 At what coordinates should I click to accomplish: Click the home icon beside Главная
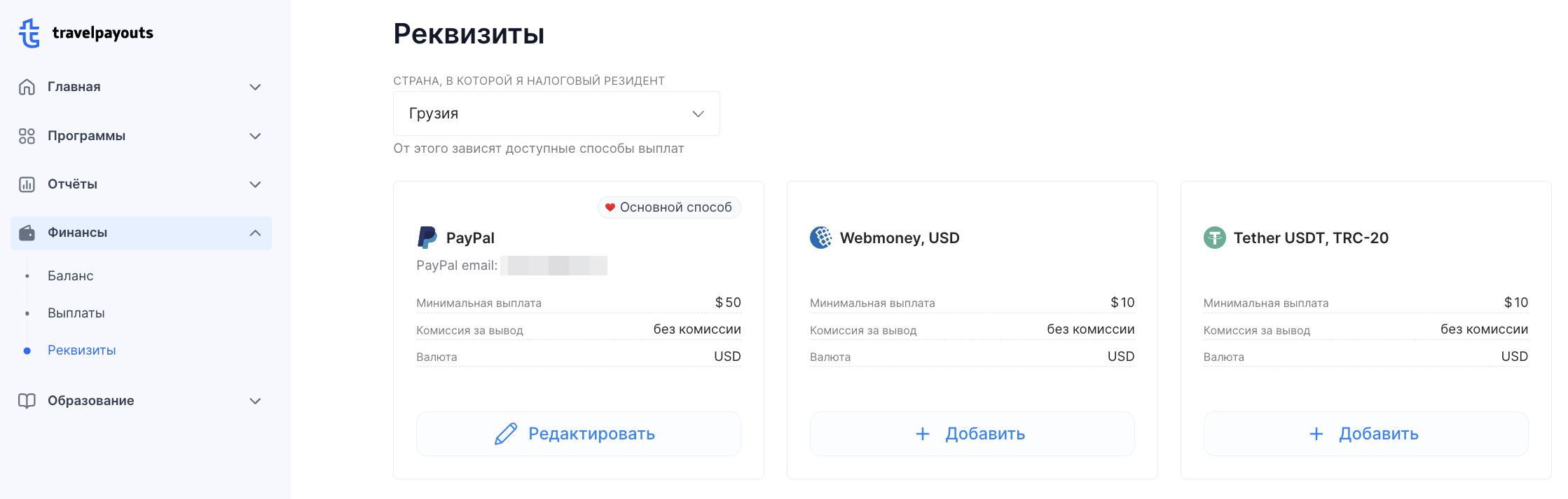point(27,87)
